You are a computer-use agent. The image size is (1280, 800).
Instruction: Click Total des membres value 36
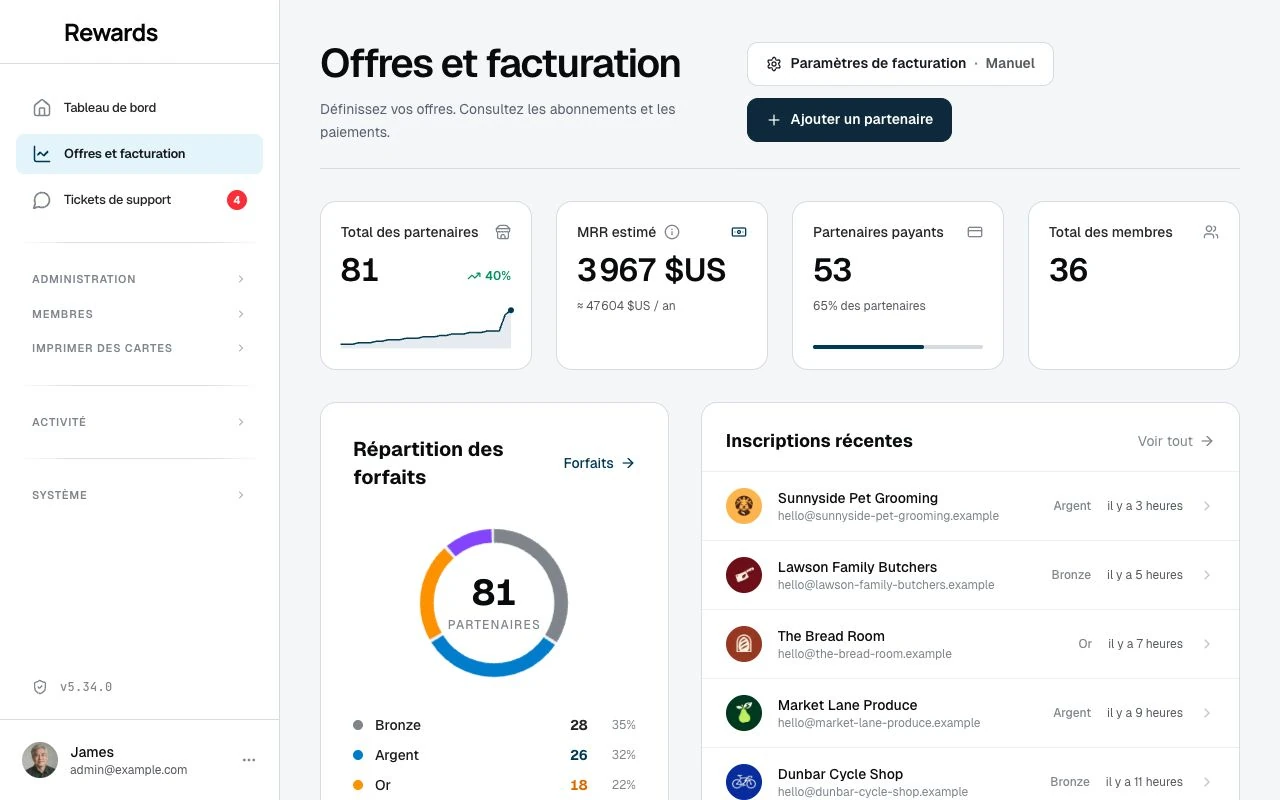coord(1068,270)
